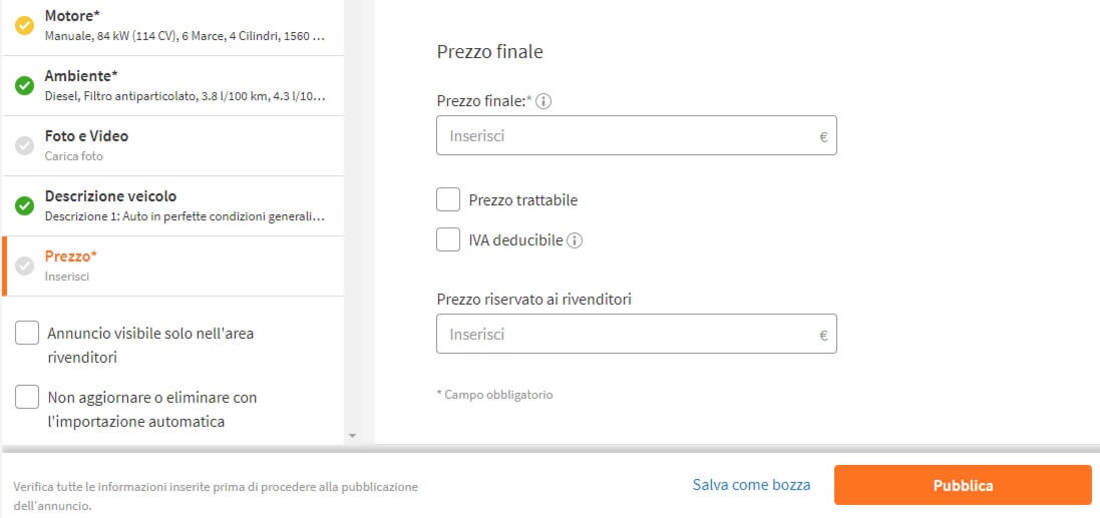Enable the Prezzo trattabile checkbox
Viewport: 1100px width, 518px height.
pyautogui.click(x=448, y=200)
